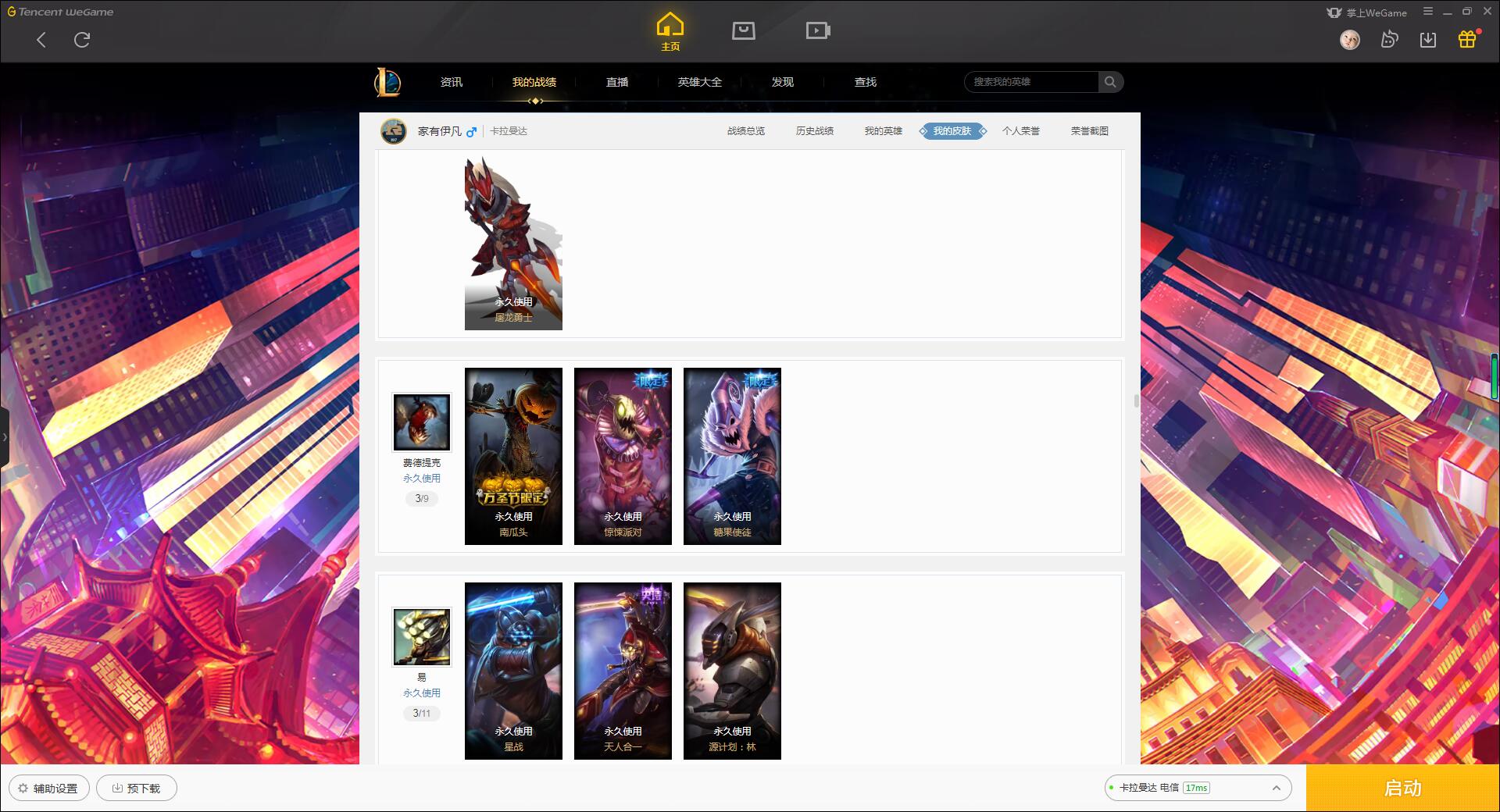This screenshot has width=1500, height=812.
Task: Click the player name 家有伊凡
Action: [x=439, y=131]
